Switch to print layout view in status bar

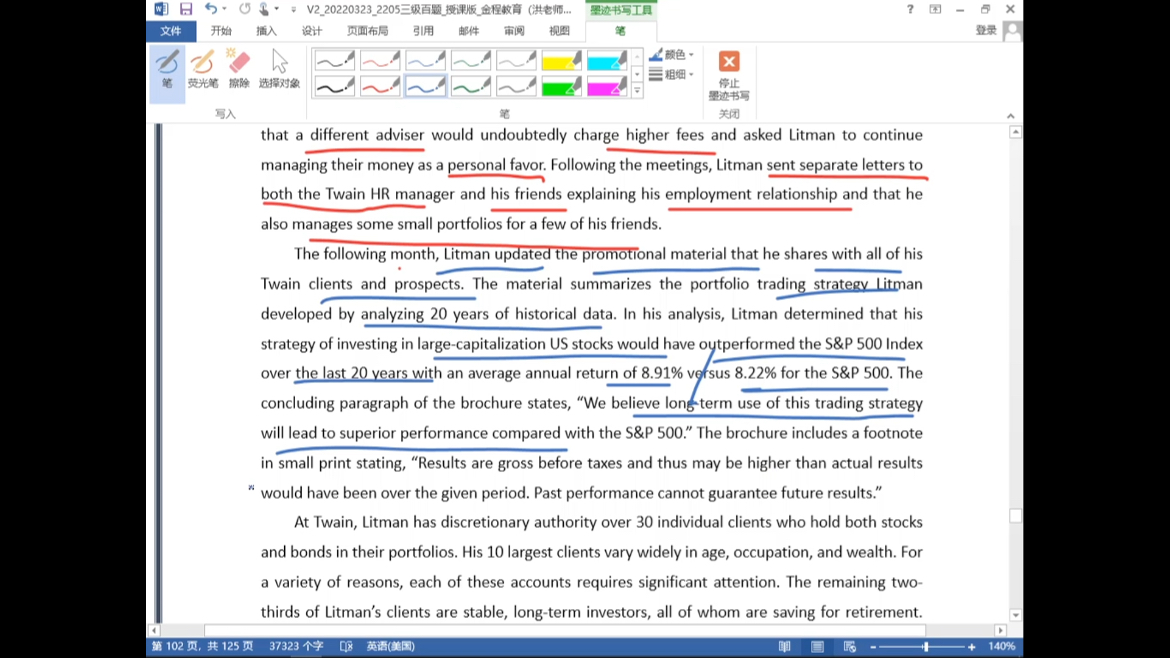[817, 647]
